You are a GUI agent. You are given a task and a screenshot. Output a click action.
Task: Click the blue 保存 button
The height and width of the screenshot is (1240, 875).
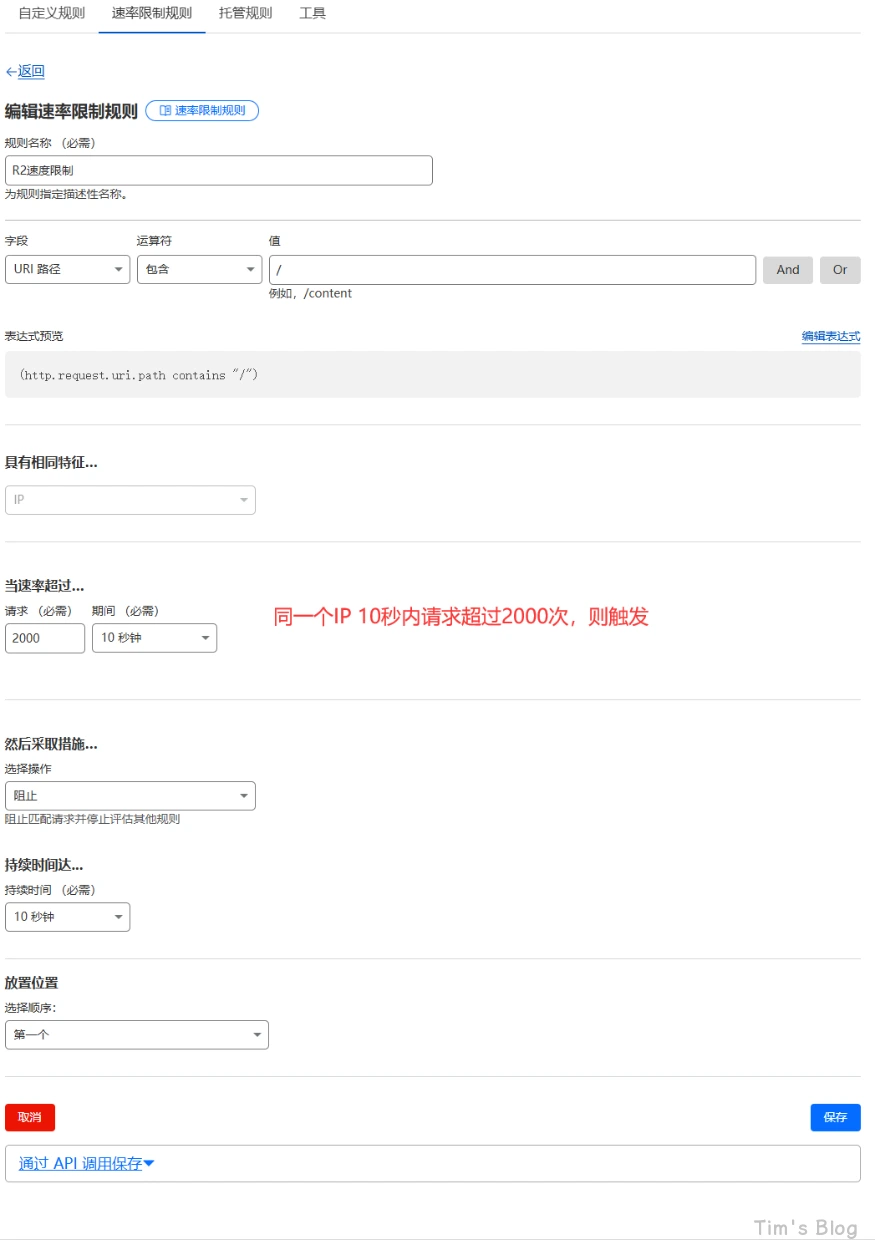pos(835,1118)
